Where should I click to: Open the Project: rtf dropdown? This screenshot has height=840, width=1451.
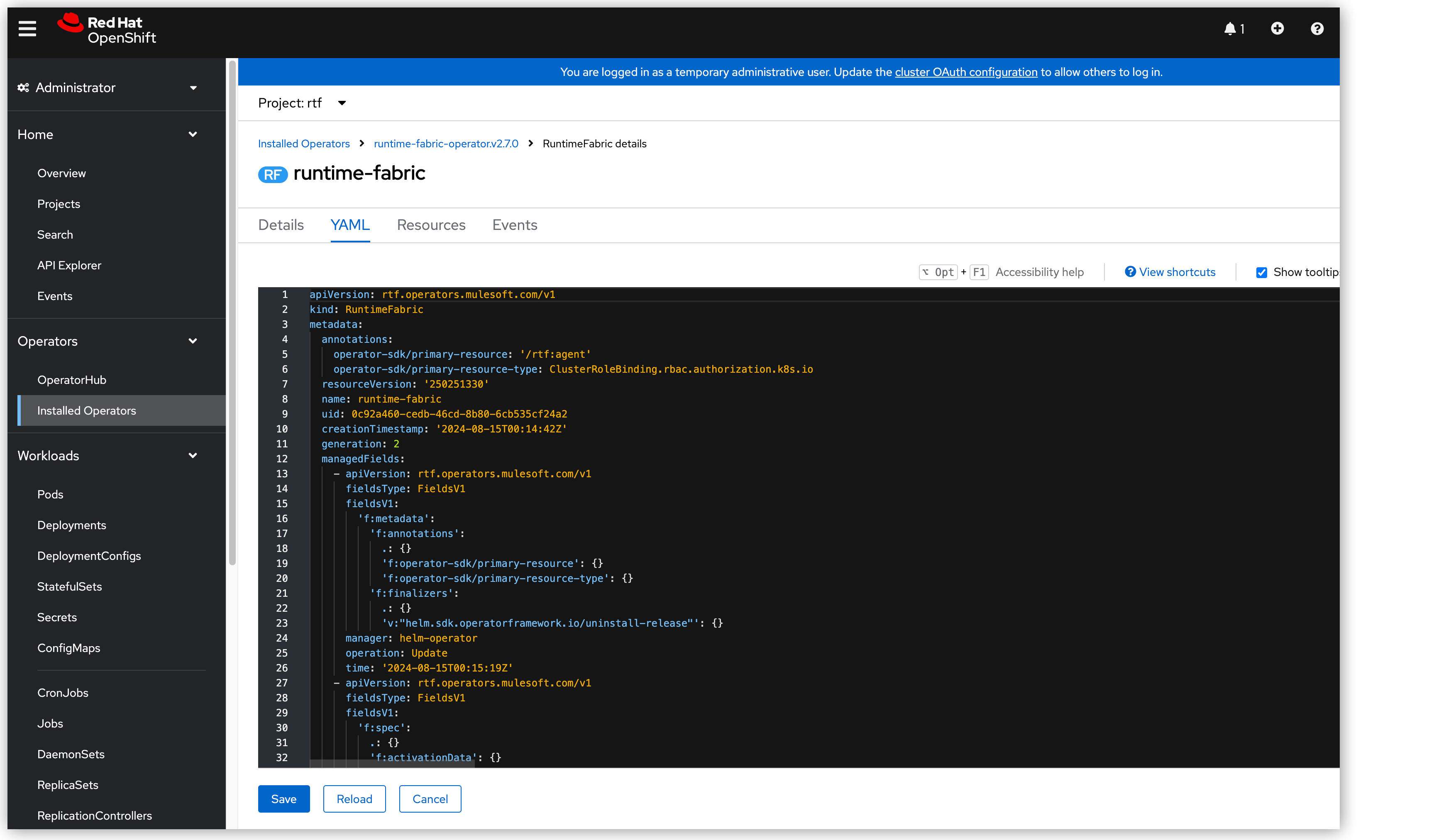302,103
